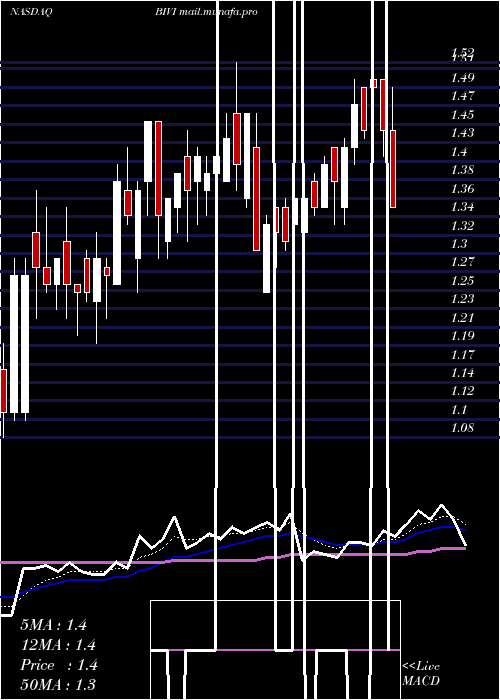Click the 1.27 price axis label
Screen dimensions: 500x700
(x=462, y=261)
